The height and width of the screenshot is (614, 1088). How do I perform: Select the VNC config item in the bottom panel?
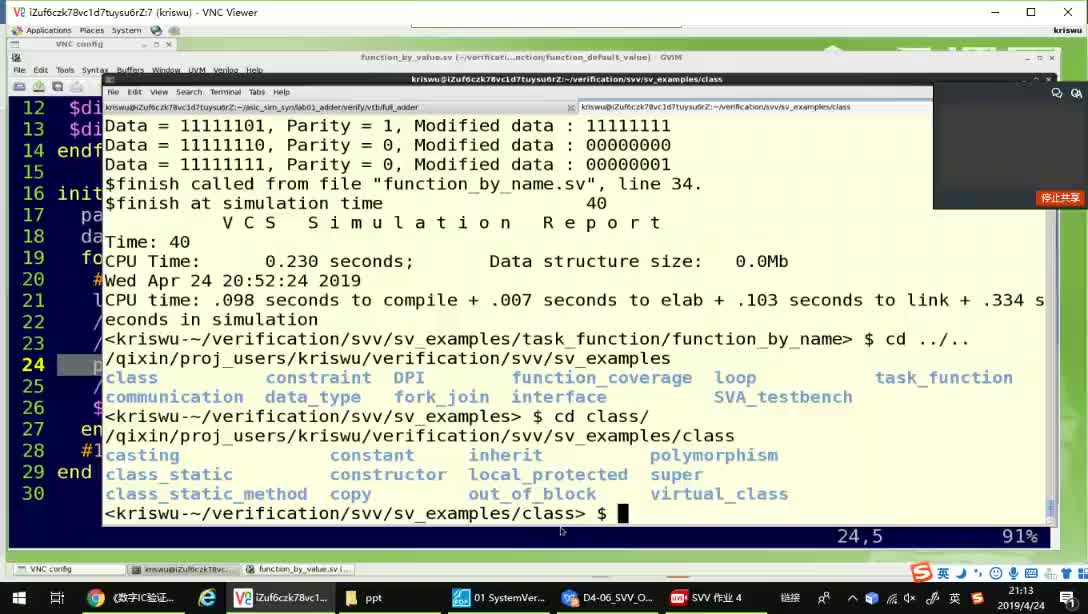click(68, 569)
